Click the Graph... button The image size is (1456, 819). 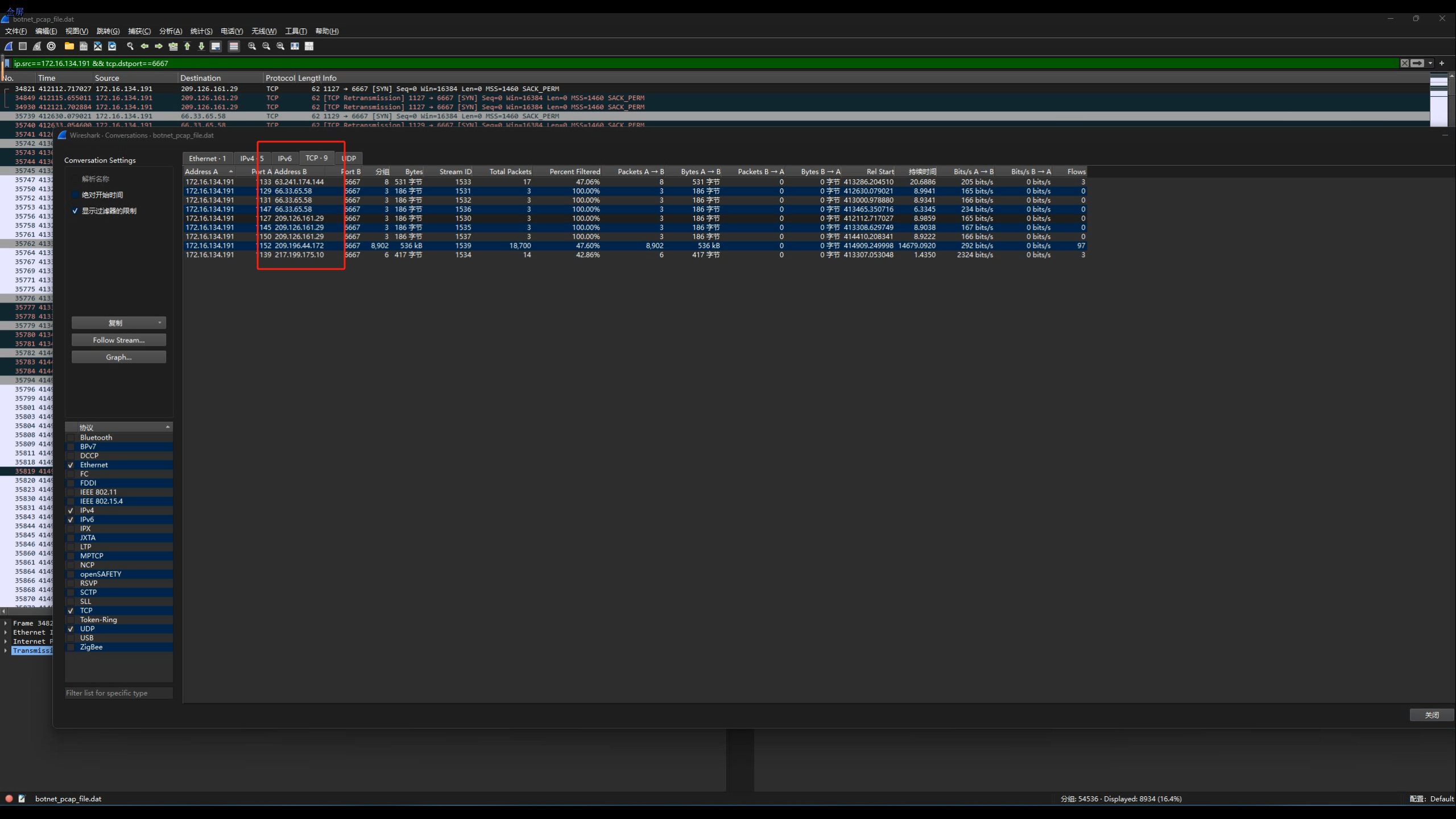[118, 357]
